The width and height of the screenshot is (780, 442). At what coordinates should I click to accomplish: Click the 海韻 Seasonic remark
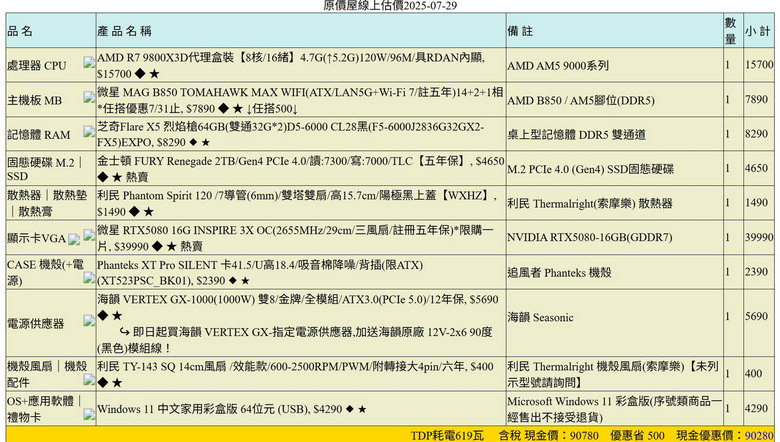point(540,317)
